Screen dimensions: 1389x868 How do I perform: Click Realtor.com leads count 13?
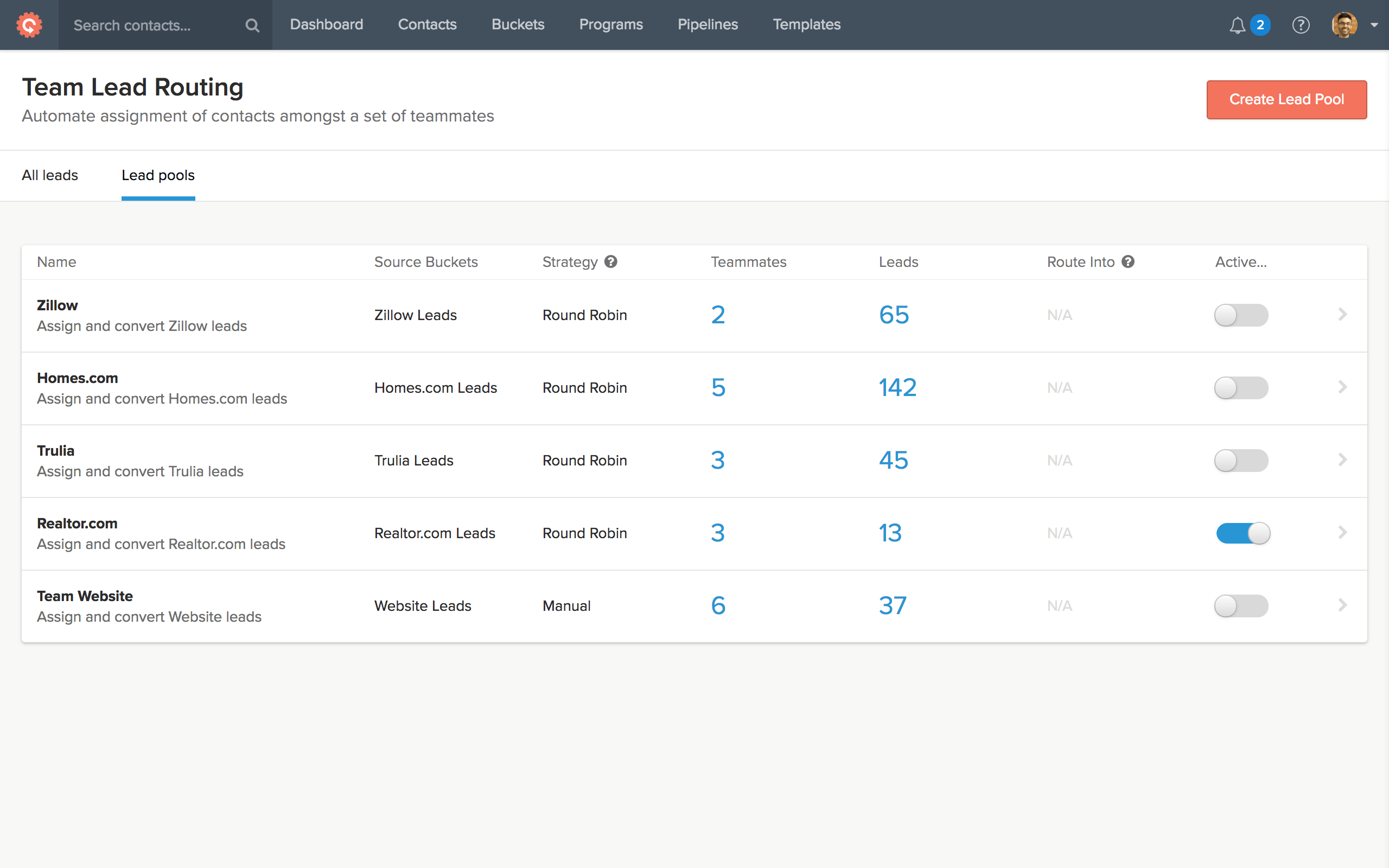pos(890,533)
